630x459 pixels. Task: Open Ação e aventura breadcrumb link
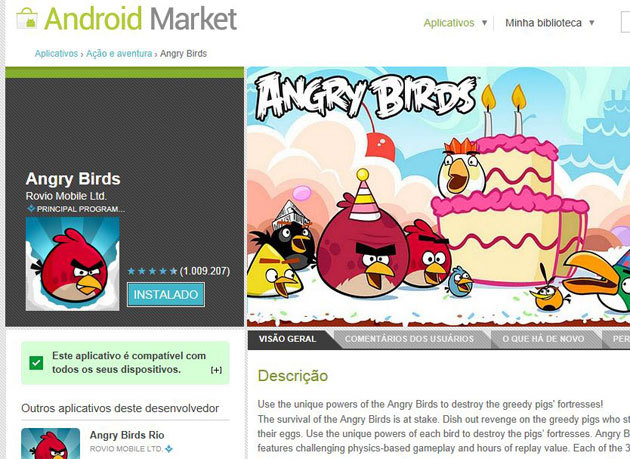pyautogui.click(x=119, y=53)
